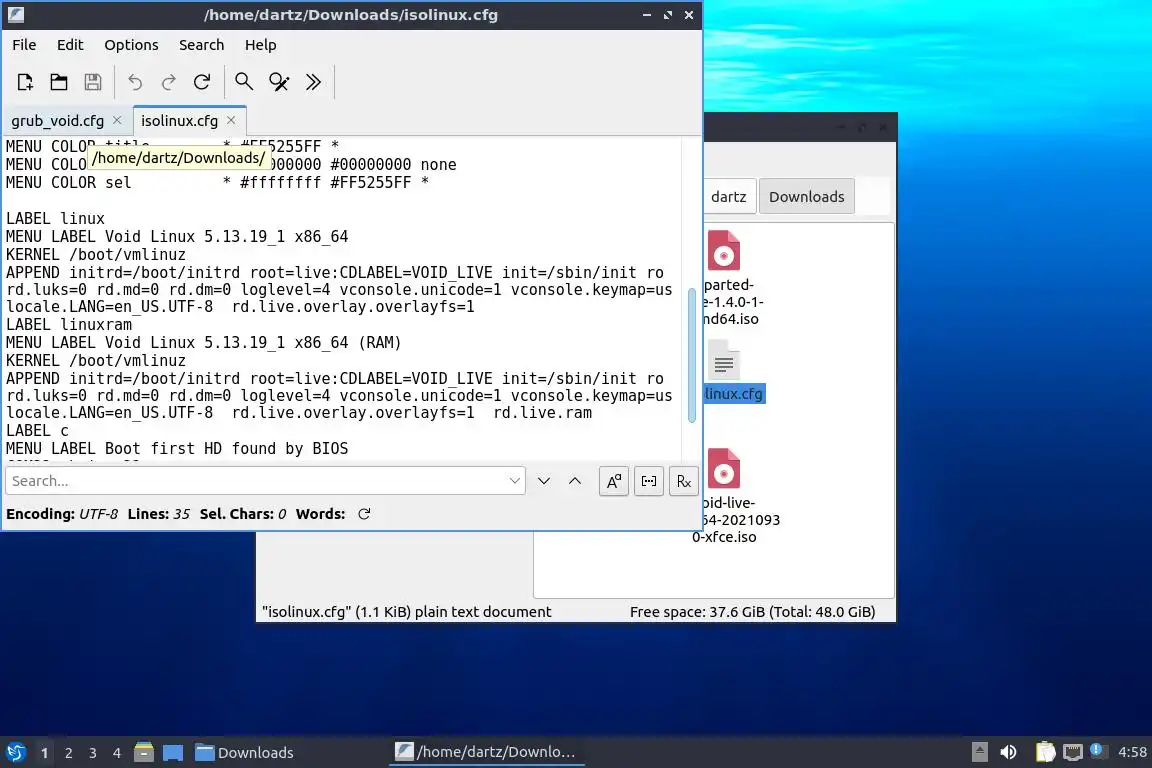Open find with the magnifier icon
Screen dimensions: 1152x768
coord(244,82)
